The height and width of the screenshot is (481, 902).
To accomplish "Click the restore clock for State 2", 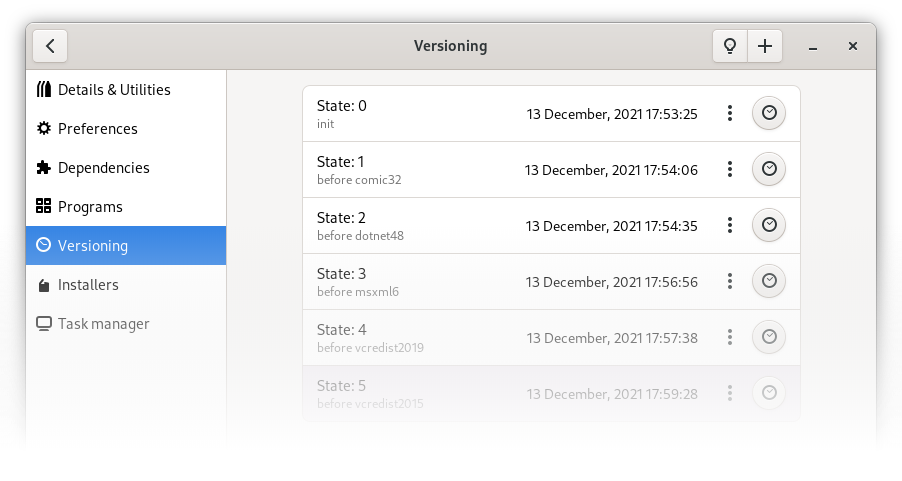I will pos(769,224).
